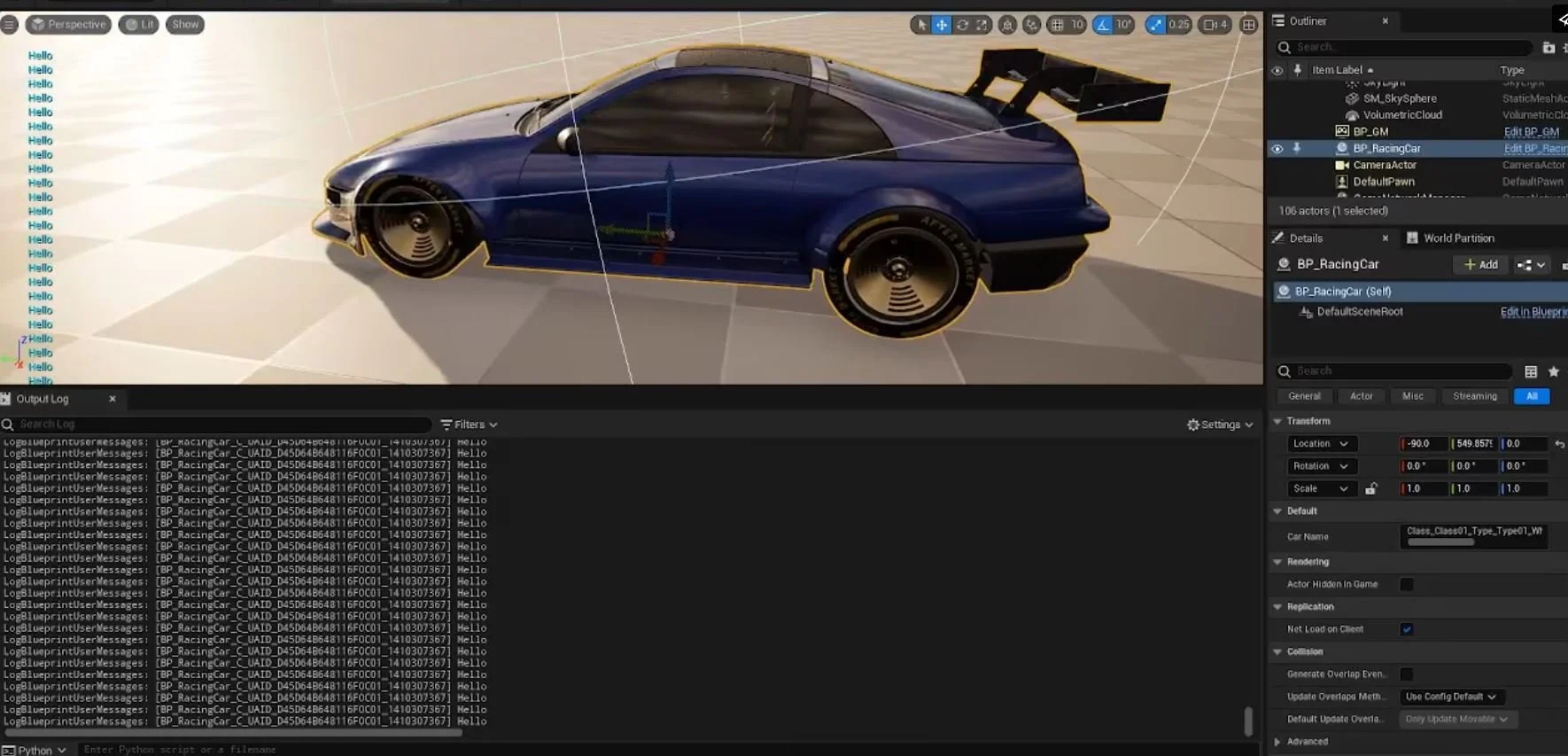The width and height of the screenshot is (1568, 756).
Task: Click the Details search field
Action: (x=1394, y=371)
